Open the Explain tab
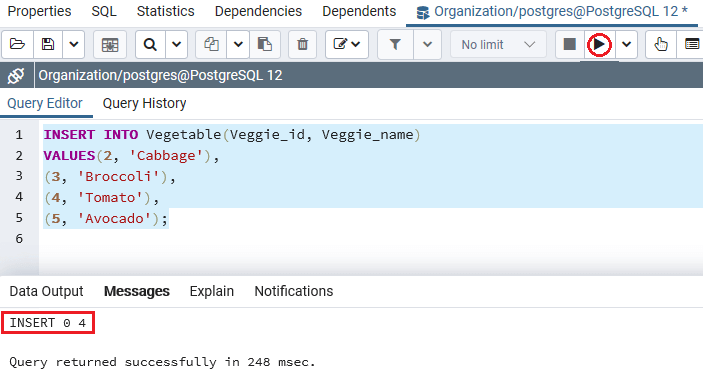Screen dimensions: 703x387 tap(212, 291)
